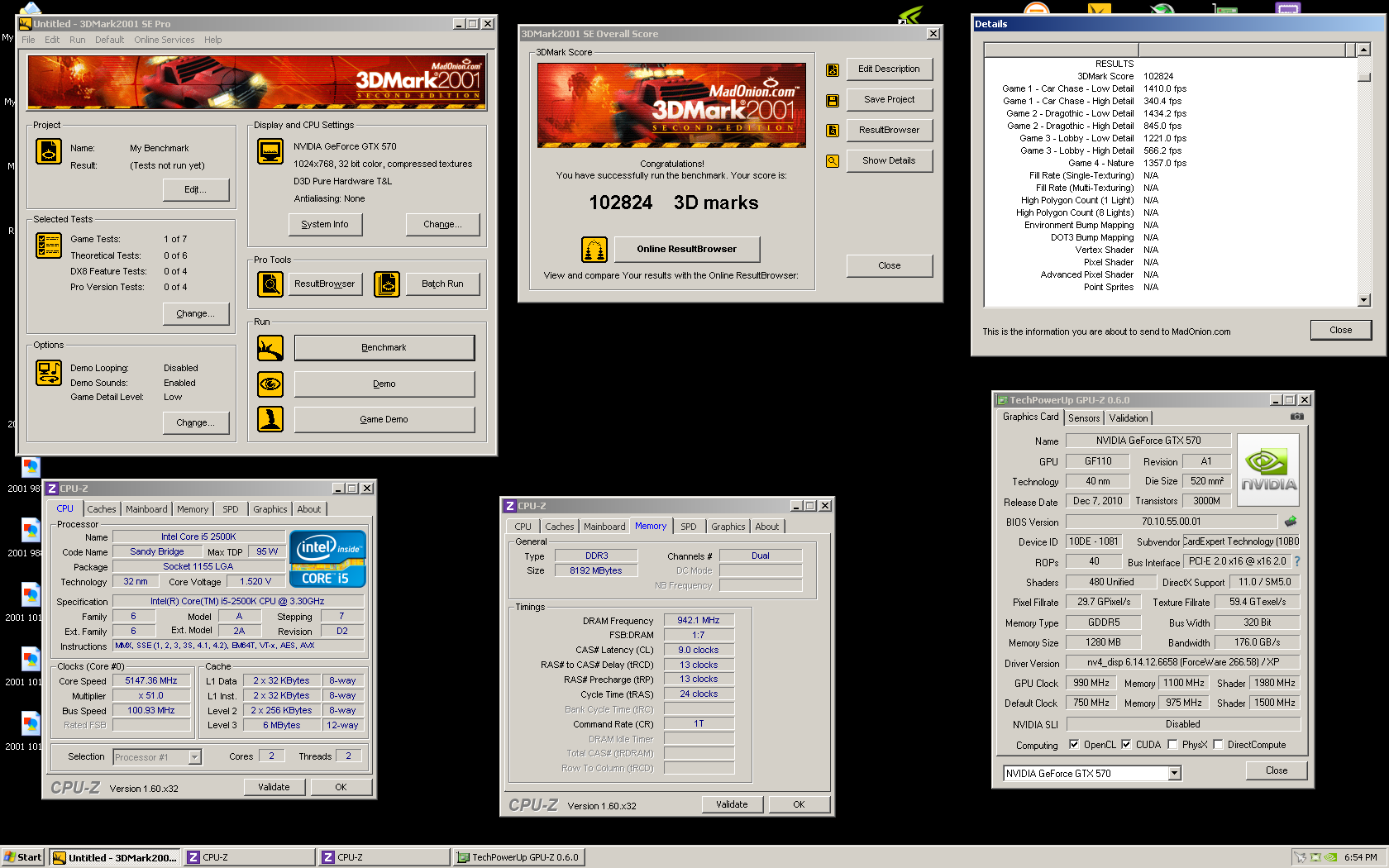Click the Bus Interface question mark icon

point(1297,561)
